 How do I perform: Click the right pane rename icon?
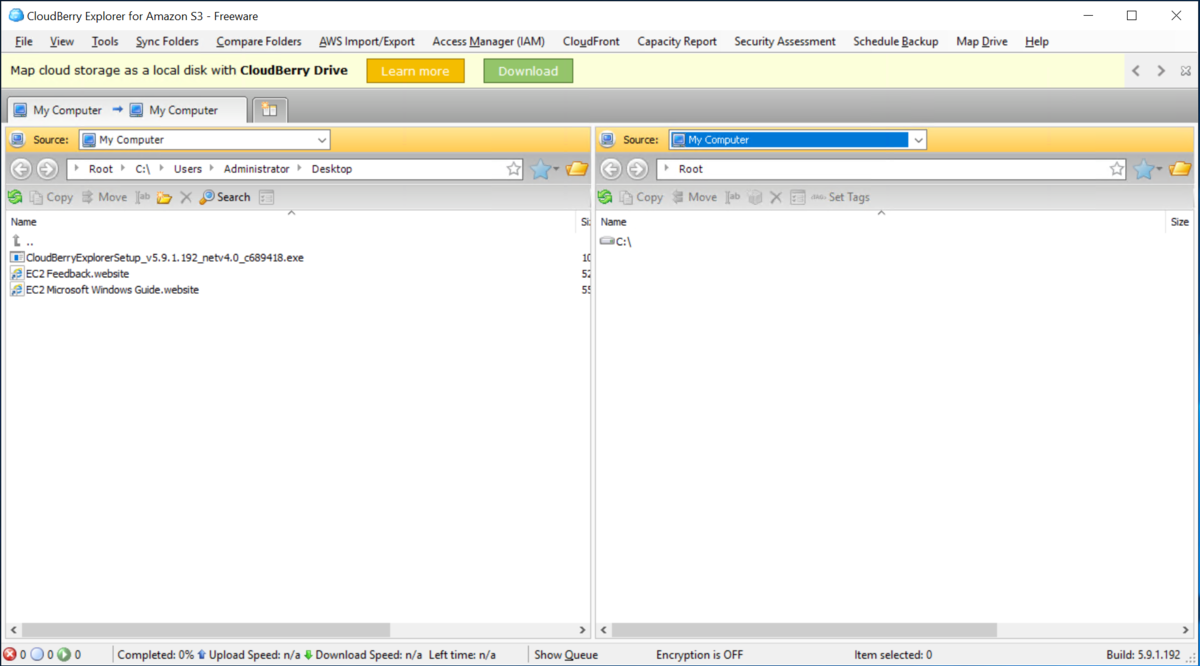pos(733,197)
